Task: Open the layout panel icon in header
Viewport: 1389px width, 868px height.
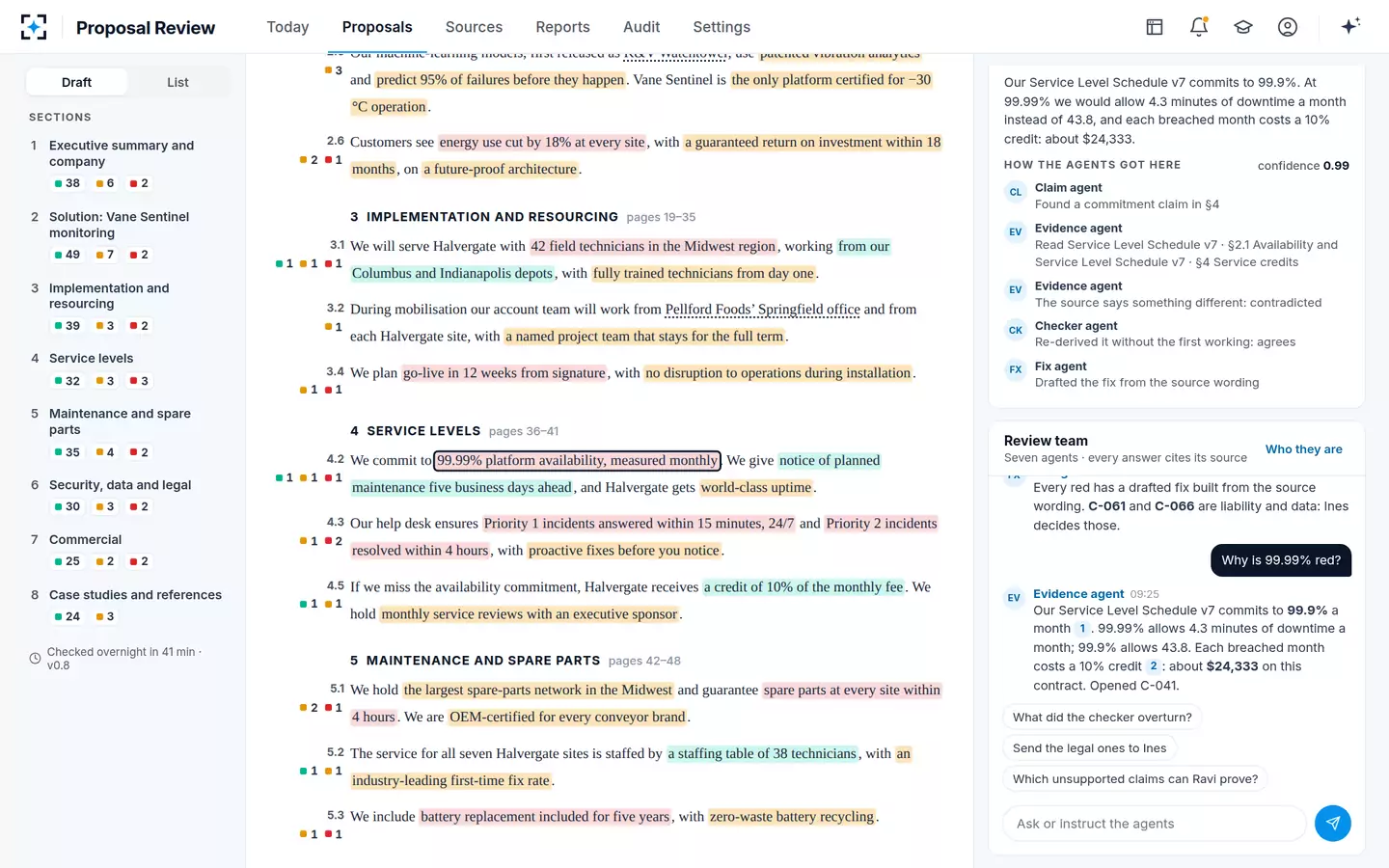Action: [1155, 27]
